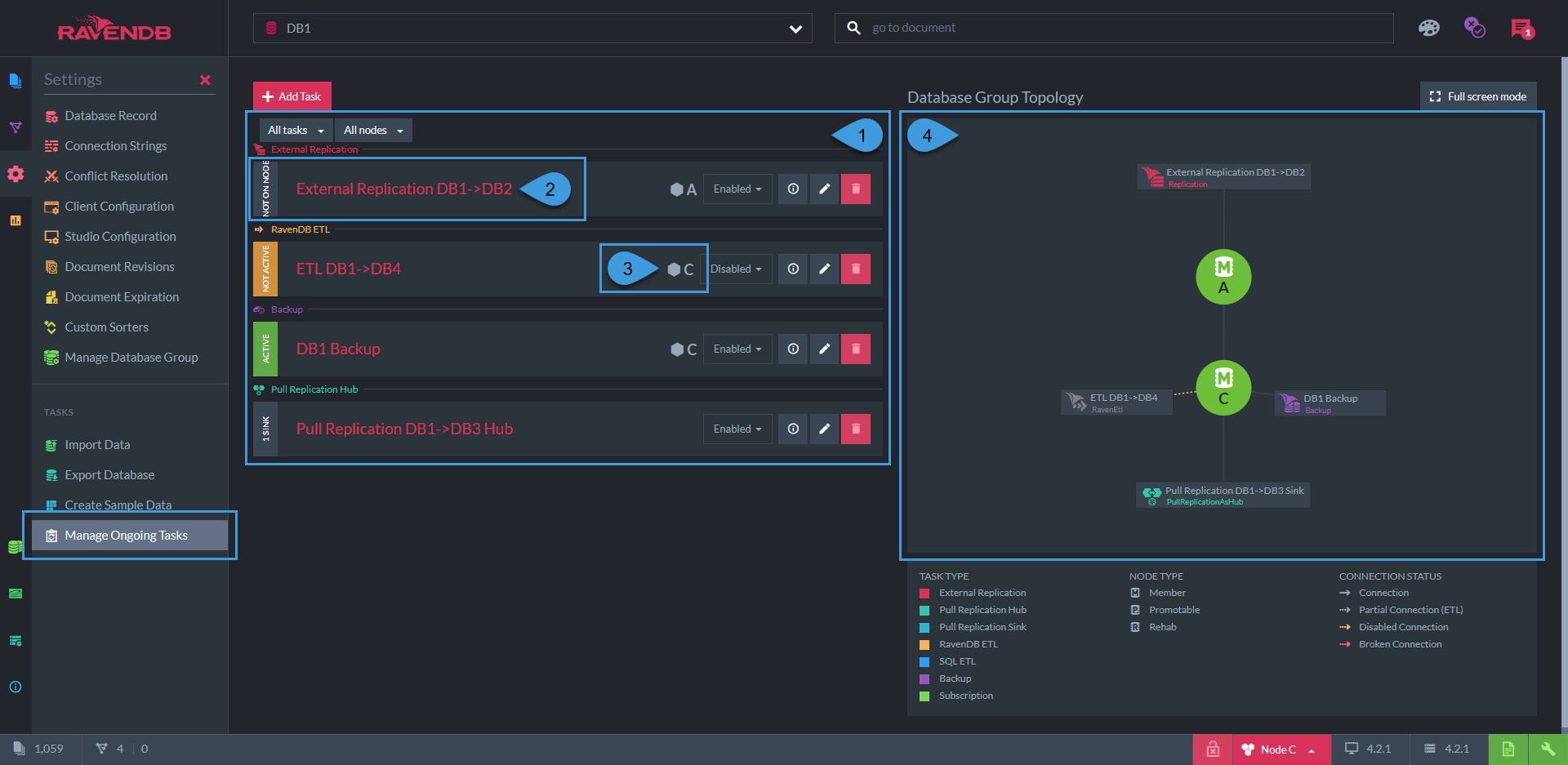Select node A in the topology graph

click(x=1223, y=277)
